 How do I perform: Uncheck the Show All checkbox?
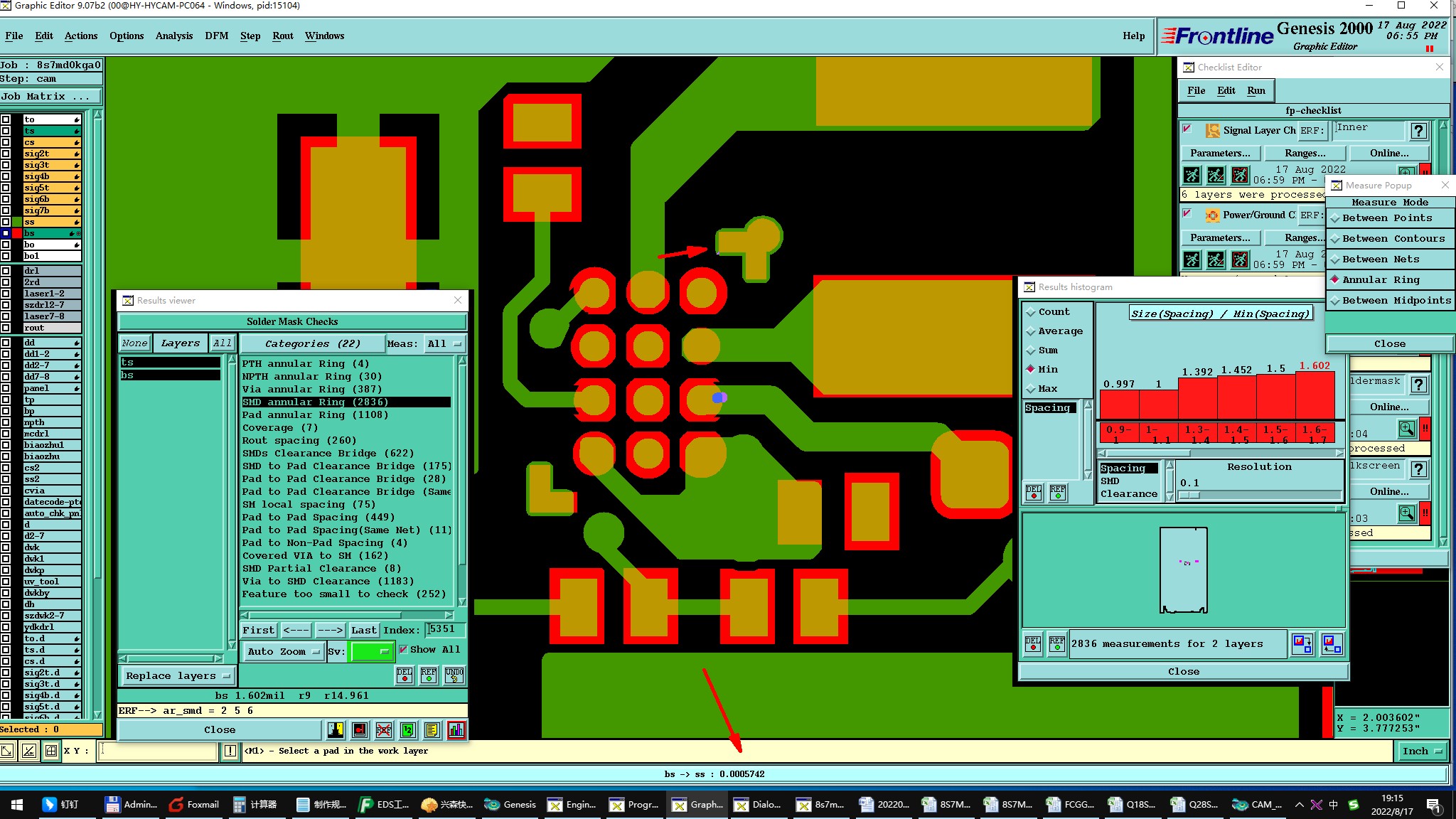tap(403, 649)
